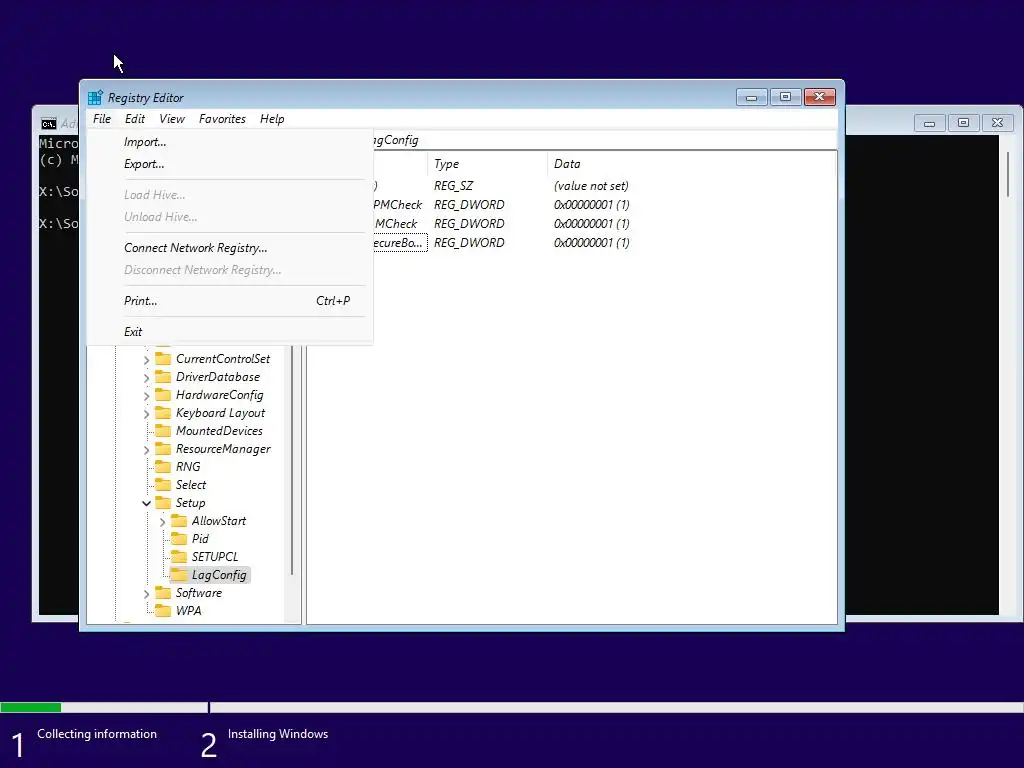The width and height of the screenshot is (1024, 768).
Task: Close the Registry Editor window
Action: [x=820, y=97]
